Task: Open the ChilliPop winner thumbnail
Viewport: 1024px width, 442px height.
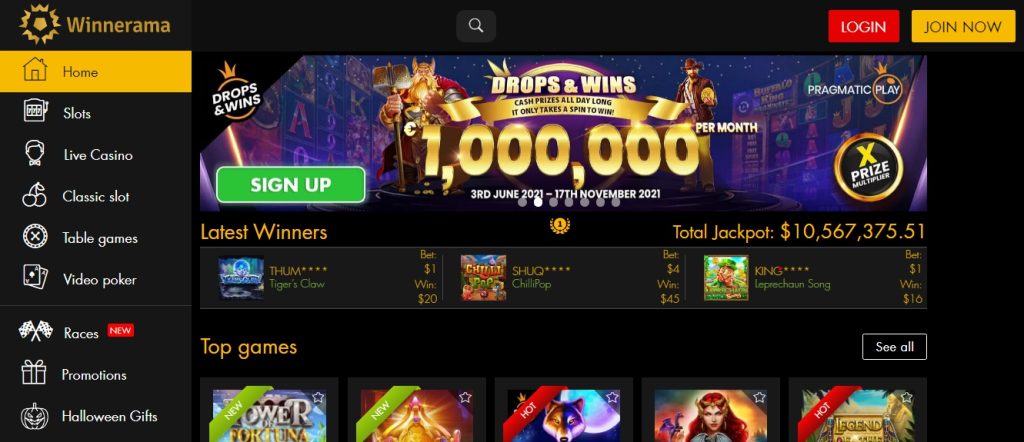Action: [483, 277]
